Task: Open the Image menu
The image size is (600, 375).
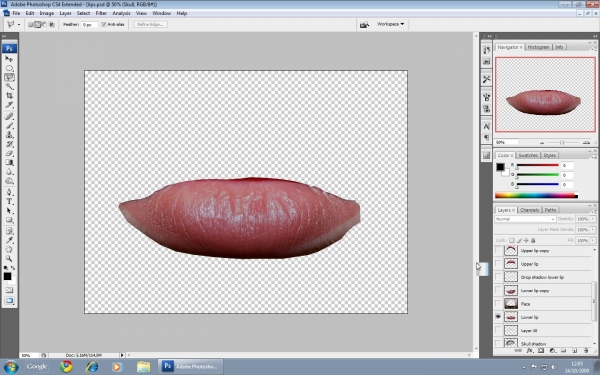Action: [47, 13]
